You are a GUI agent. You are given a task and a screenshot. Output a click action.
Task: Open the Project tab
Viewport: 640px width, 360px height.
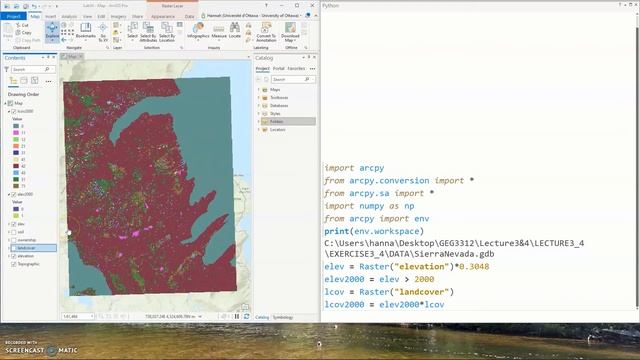coord(13,16)
